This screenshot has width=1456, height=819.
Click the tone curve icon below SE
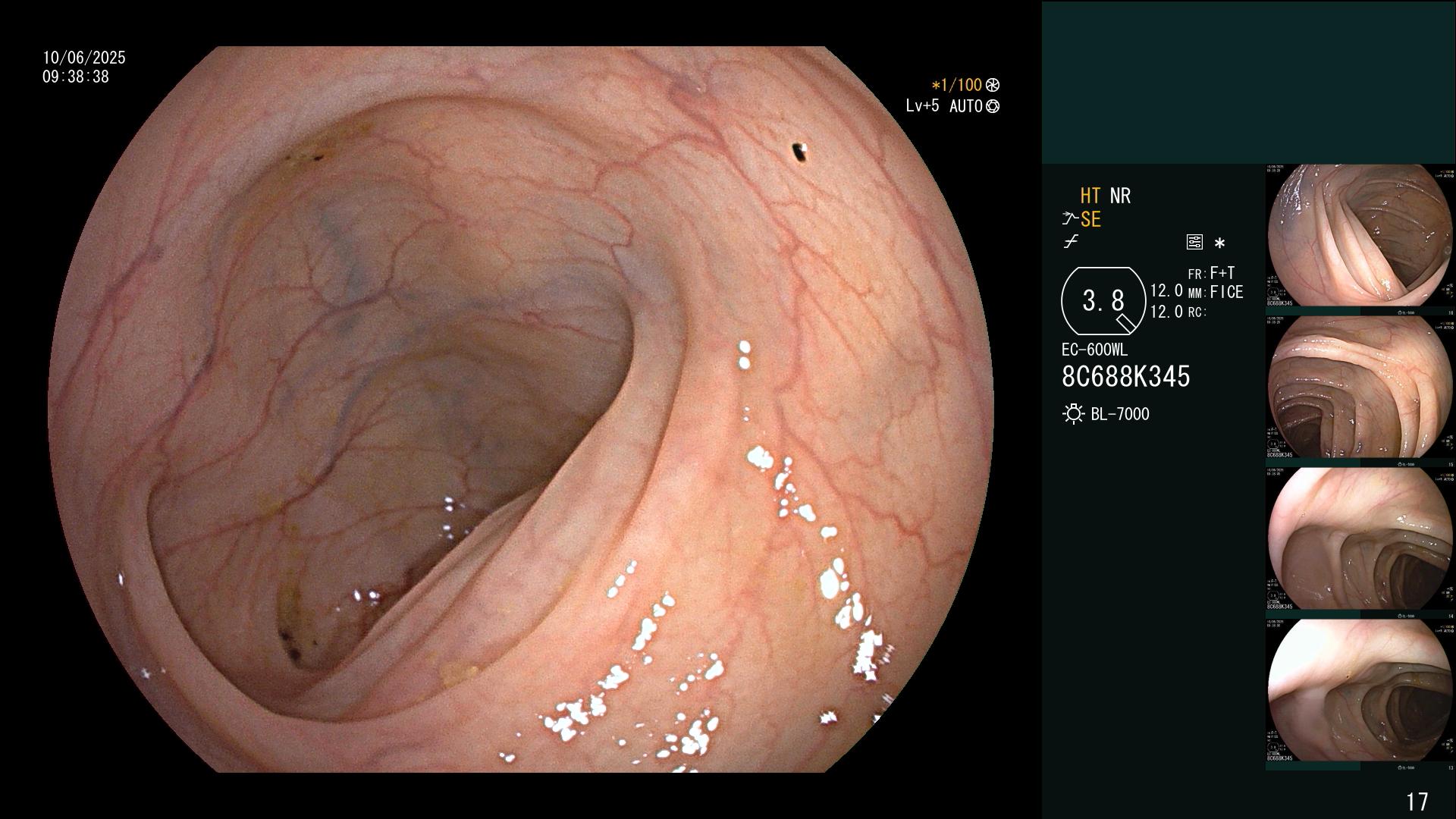click(1071, 242)
